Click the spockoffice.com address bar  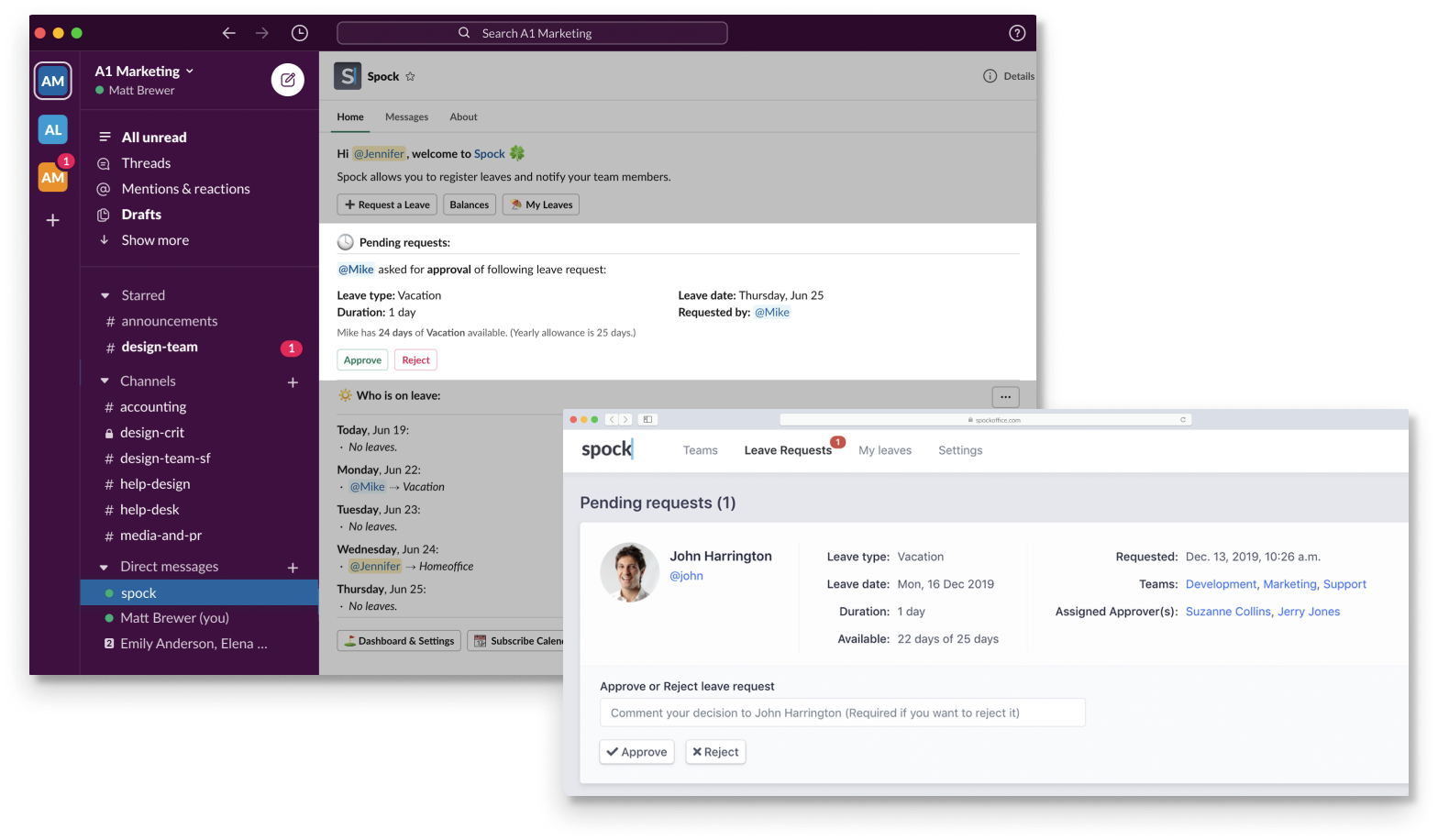985,419
